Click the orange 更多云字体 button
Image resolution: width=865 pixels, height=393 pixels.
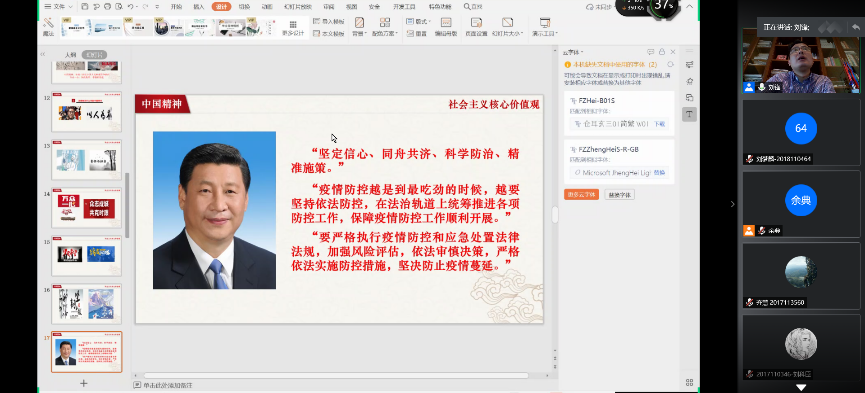(x=581, y=194)
